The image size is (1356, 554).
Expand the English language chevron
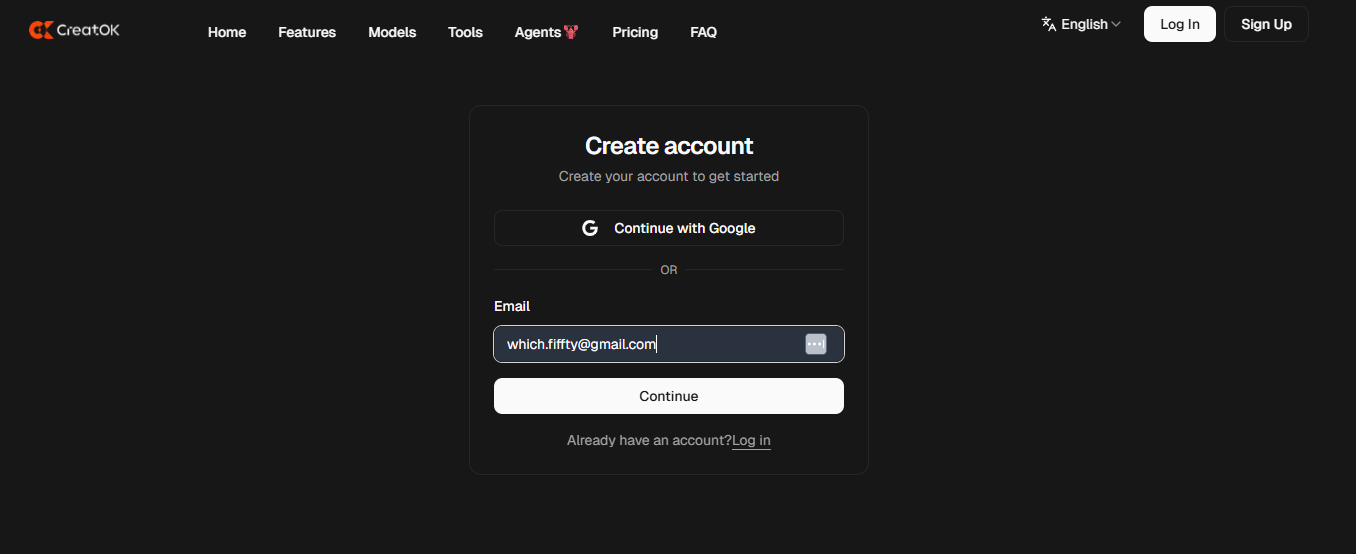coord(1116,24)
